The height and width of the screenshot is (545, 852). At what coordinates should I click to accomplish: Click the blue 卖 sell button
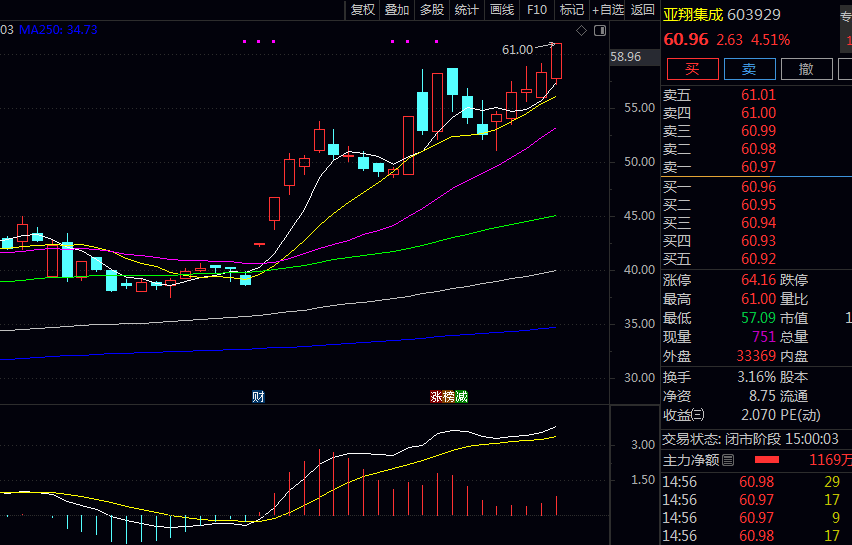point(749,69)
